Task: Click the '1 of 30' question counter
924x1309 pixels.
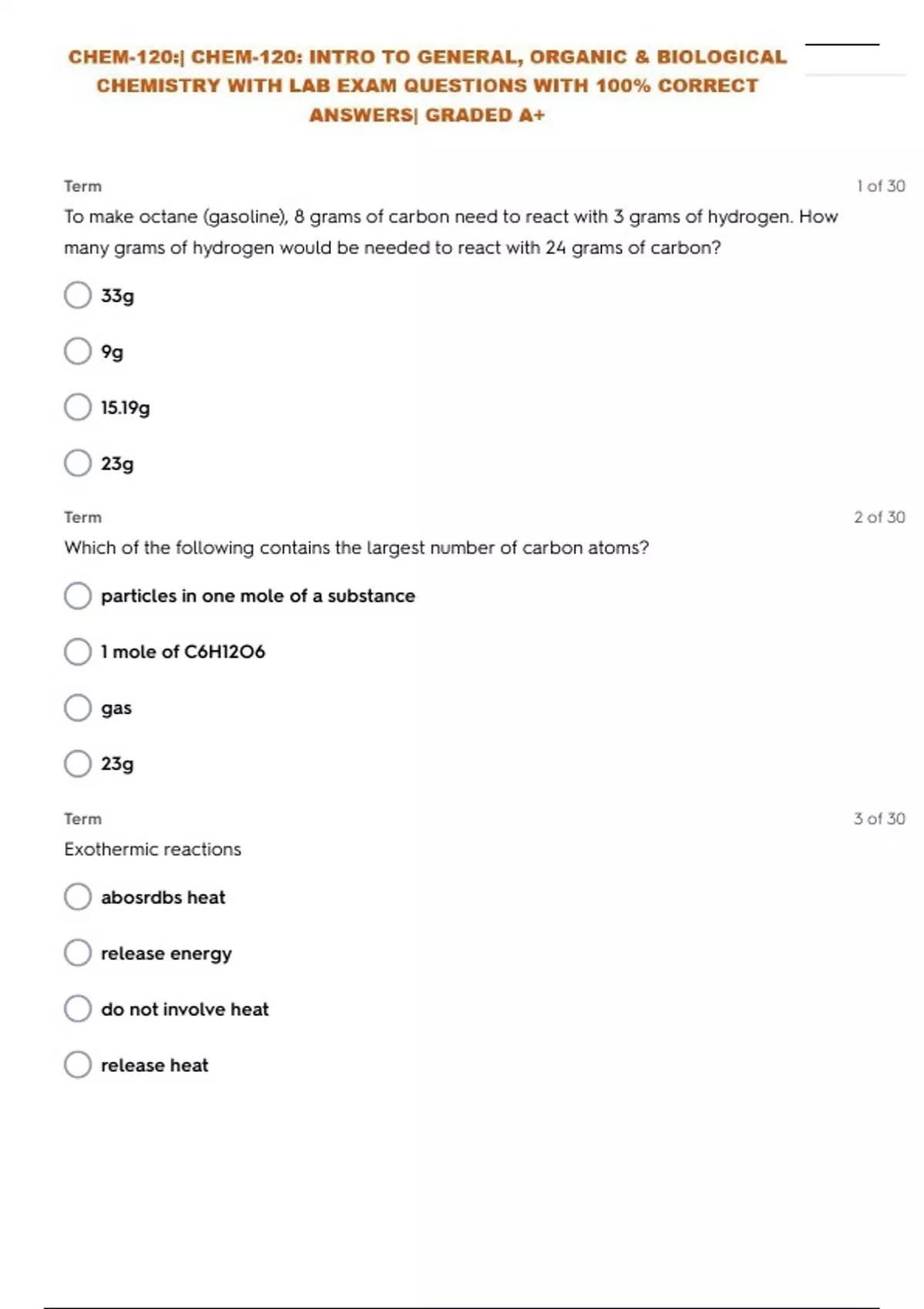Action: click(880, 186)
